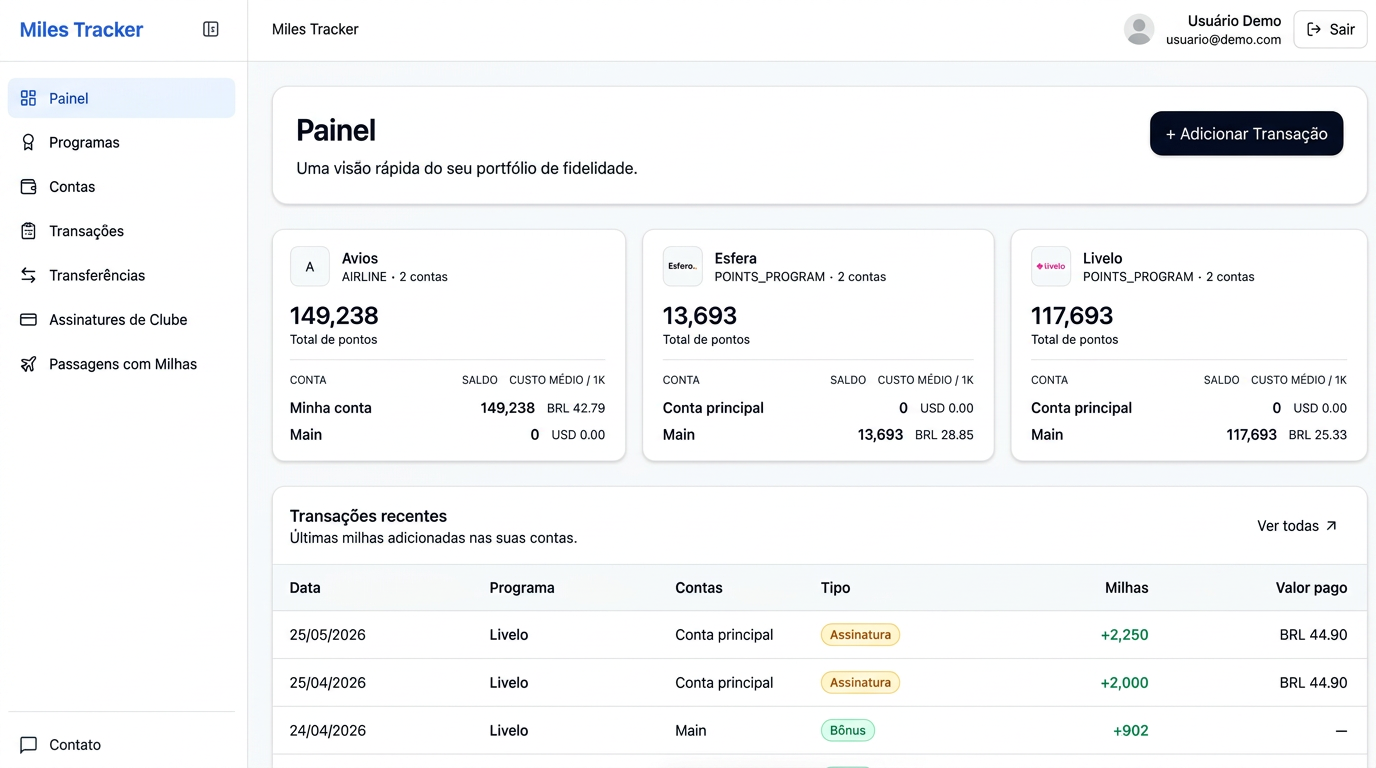This screenshot has height=768, width=1376.
Task: Open Transferências in the sidebar
Action: pyautogui.click(x=121, y=275)
